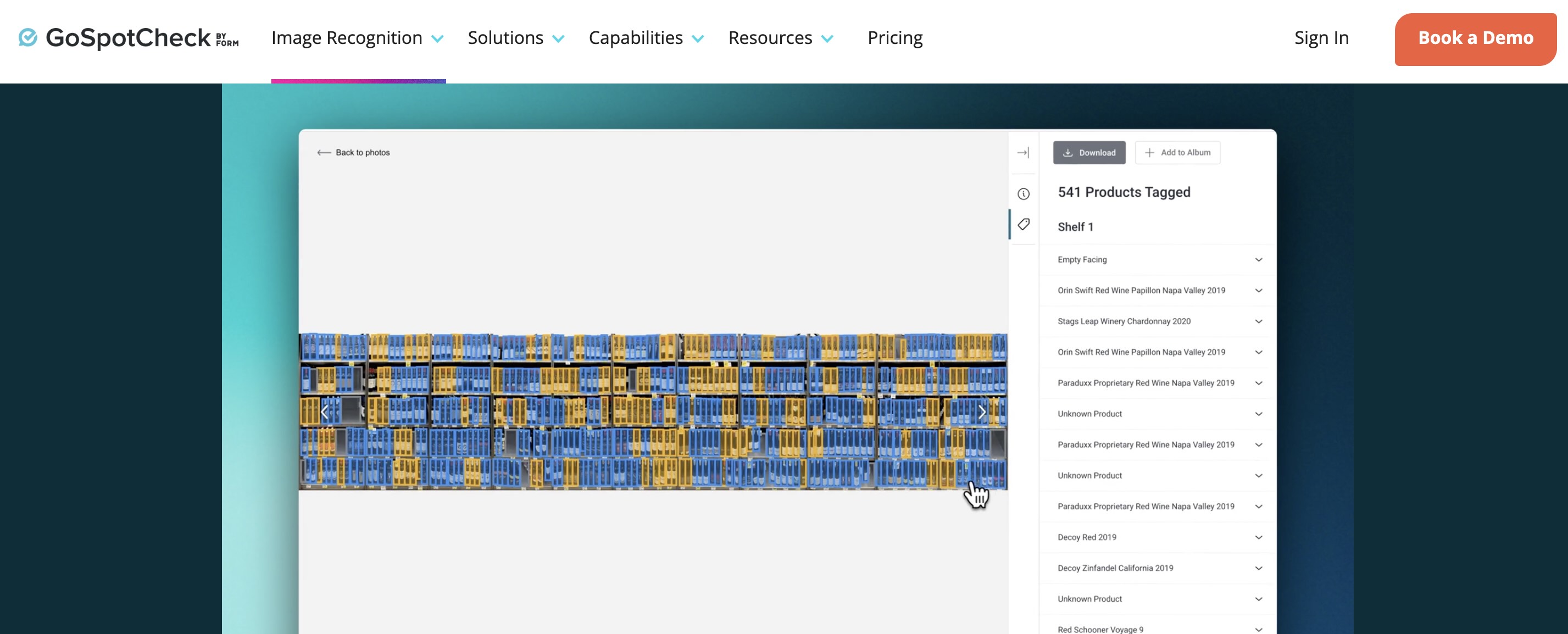This screenshot has height=634, width=1568.
Task: Expand the Decoy Red 2019 row
Action: click(x=1158, y=537)
